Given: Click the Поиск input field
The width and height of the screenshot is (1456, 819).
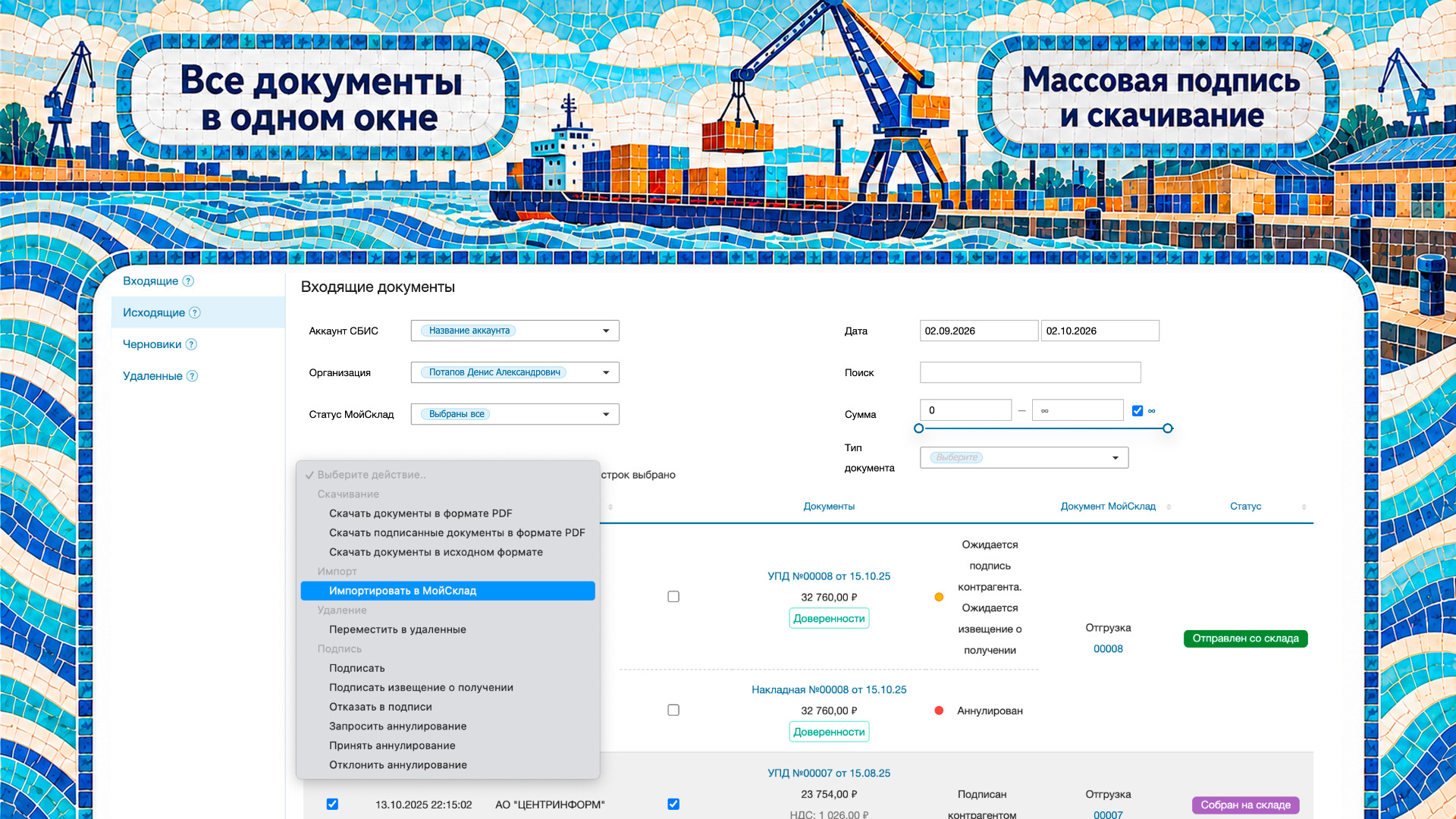Looking at the screenshot, I should [1030, 372].
